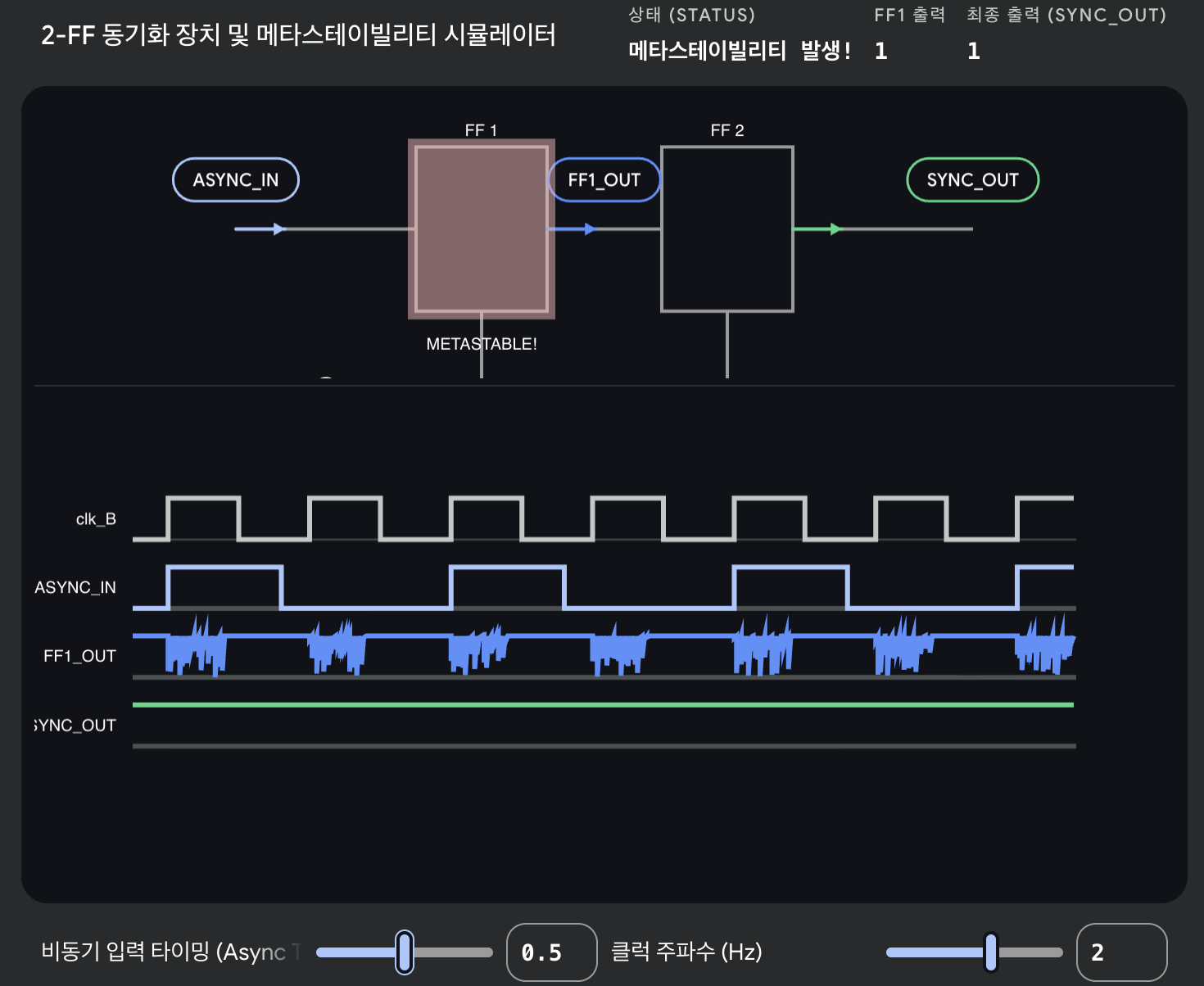The image size is (1204, 986).
Task: Click the 최종 출력 (SYNC_OUT) value readout
Action: click(x=974, y=51)
